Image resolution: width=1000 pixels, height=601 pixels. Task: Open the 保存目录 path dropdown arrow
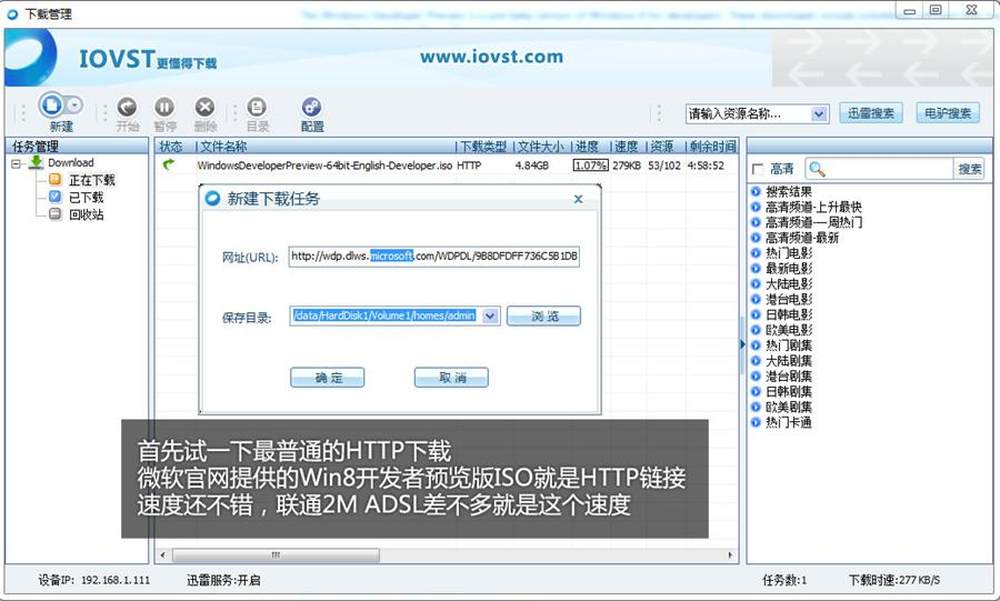[x=490, y=316]
